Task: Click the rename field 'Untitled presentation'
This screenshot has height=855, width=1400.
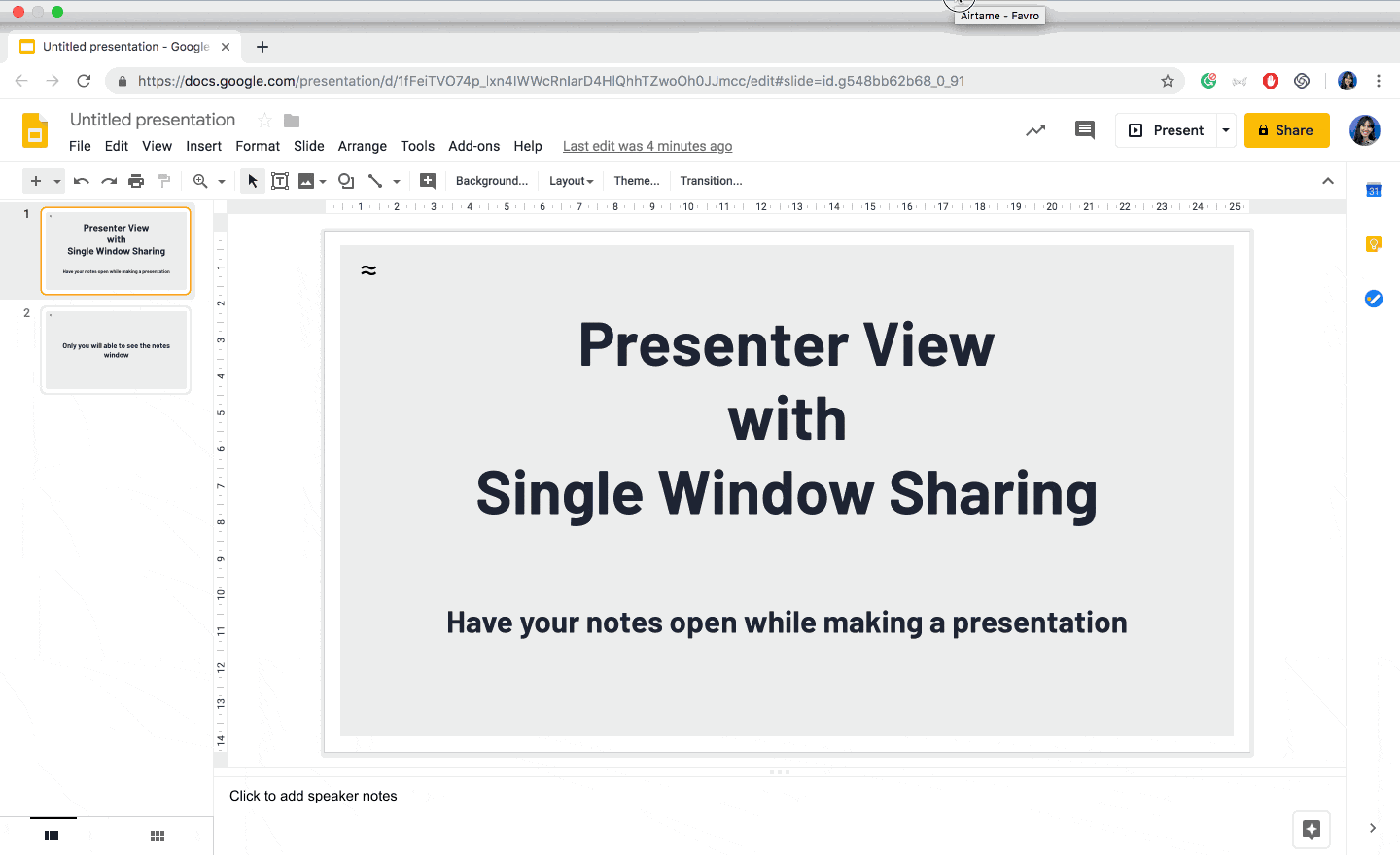Action: click(x=153, y=120)
